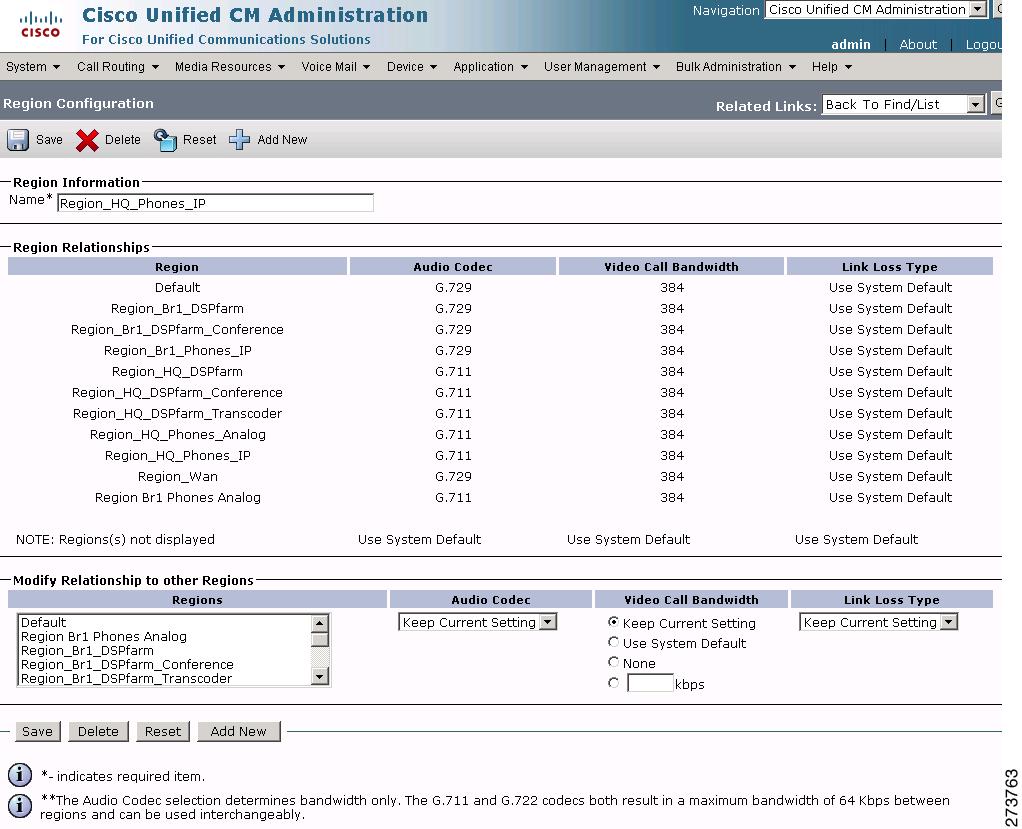This screenshot has height=829, width=1022.
Task: Open the Bulk Administration menu
Action: pos(735,66)
